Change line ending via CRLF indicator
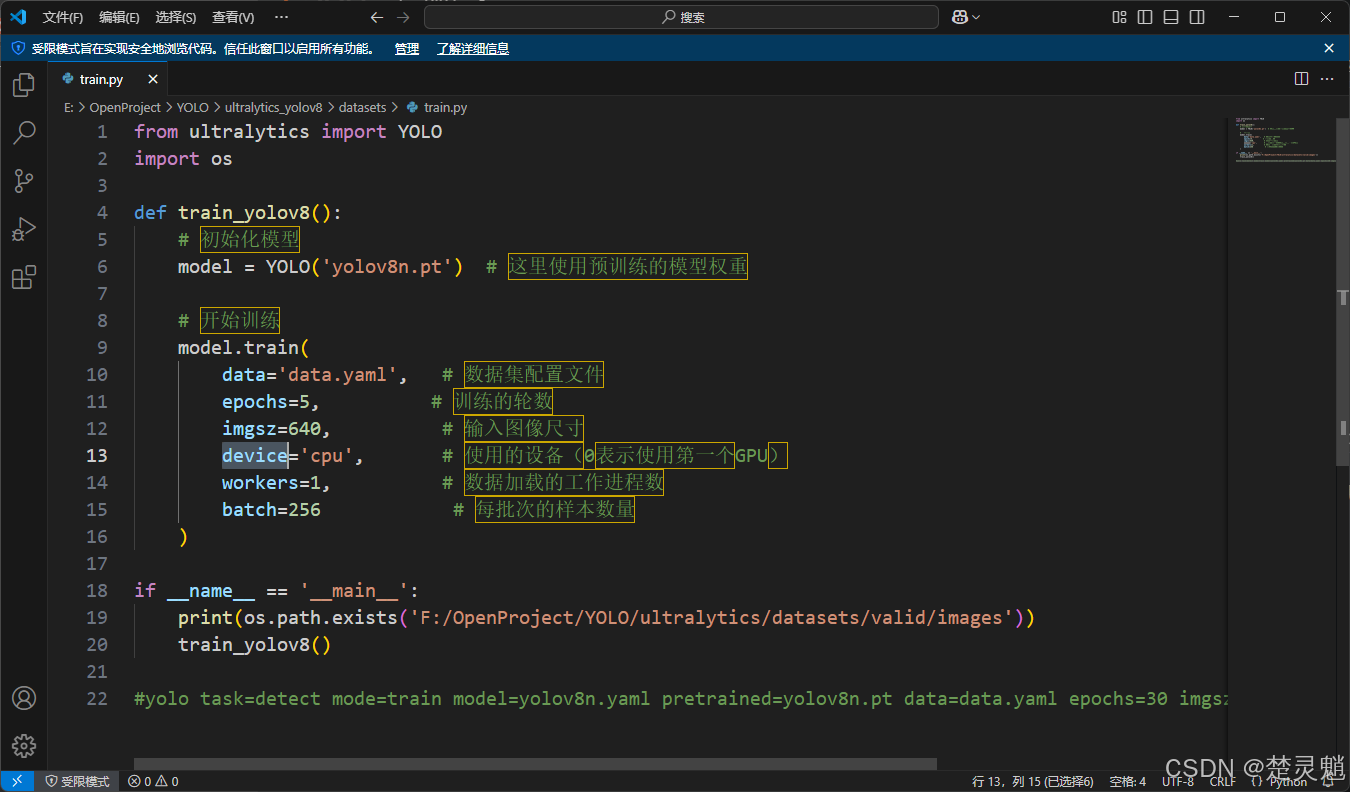 [1222, 781]
